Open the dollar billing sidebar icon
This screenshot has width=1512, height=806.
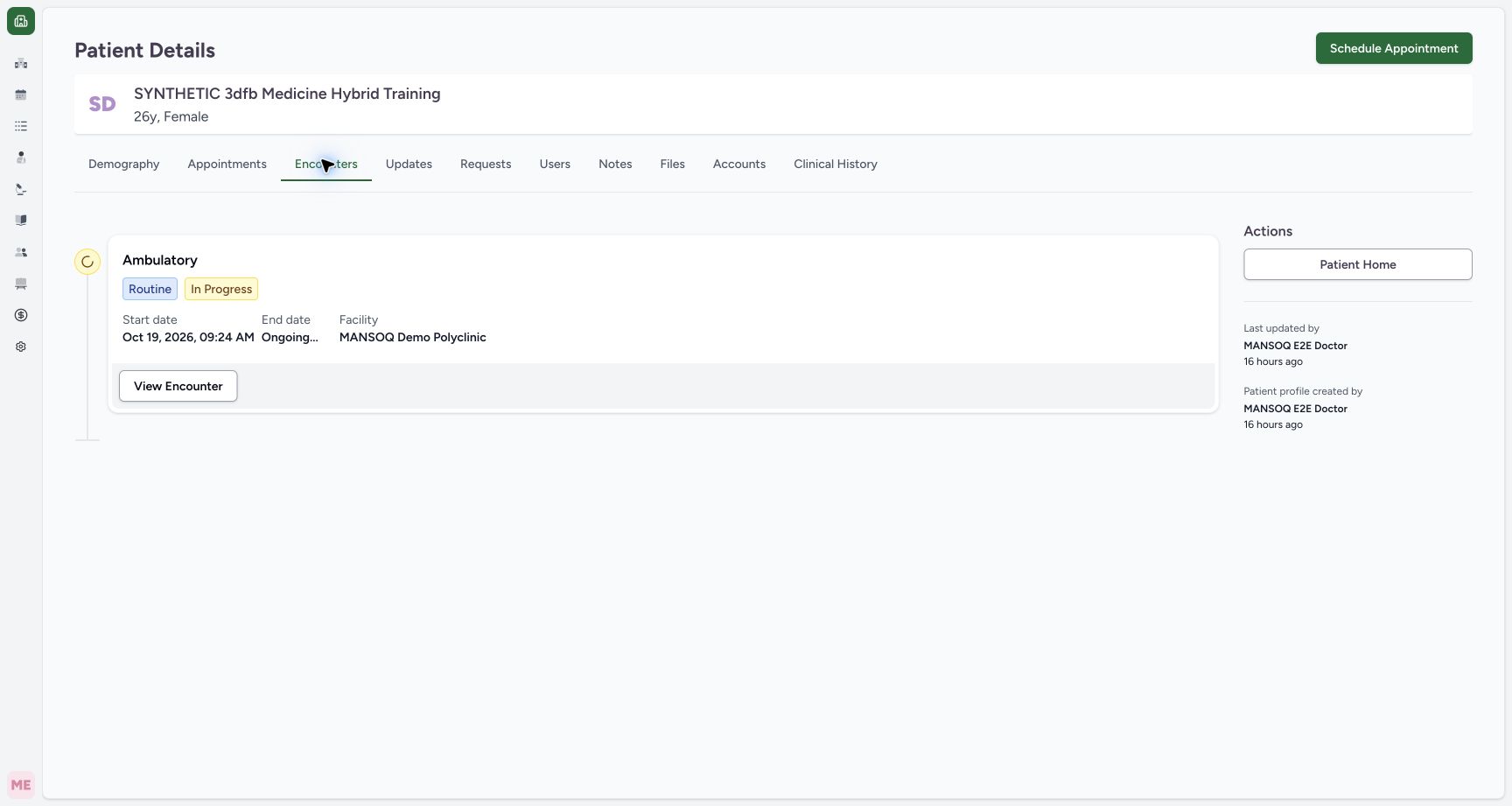click(x=21, y=315)
